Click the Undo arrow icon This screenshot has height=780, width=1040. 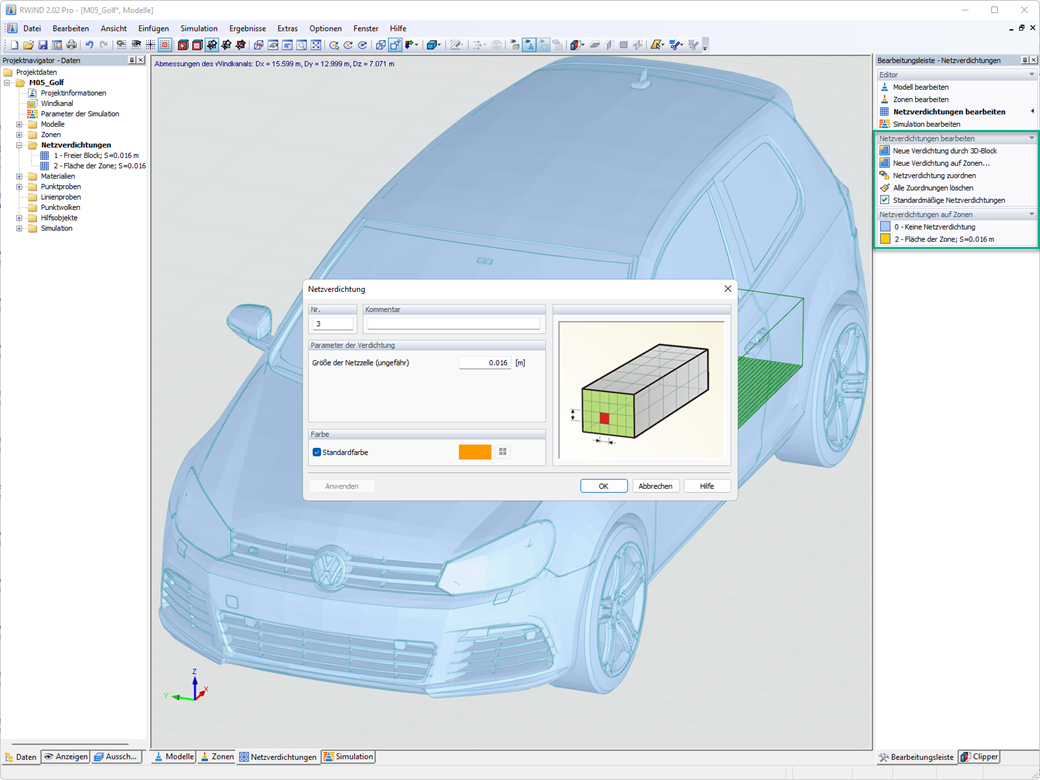pos(89,45)
